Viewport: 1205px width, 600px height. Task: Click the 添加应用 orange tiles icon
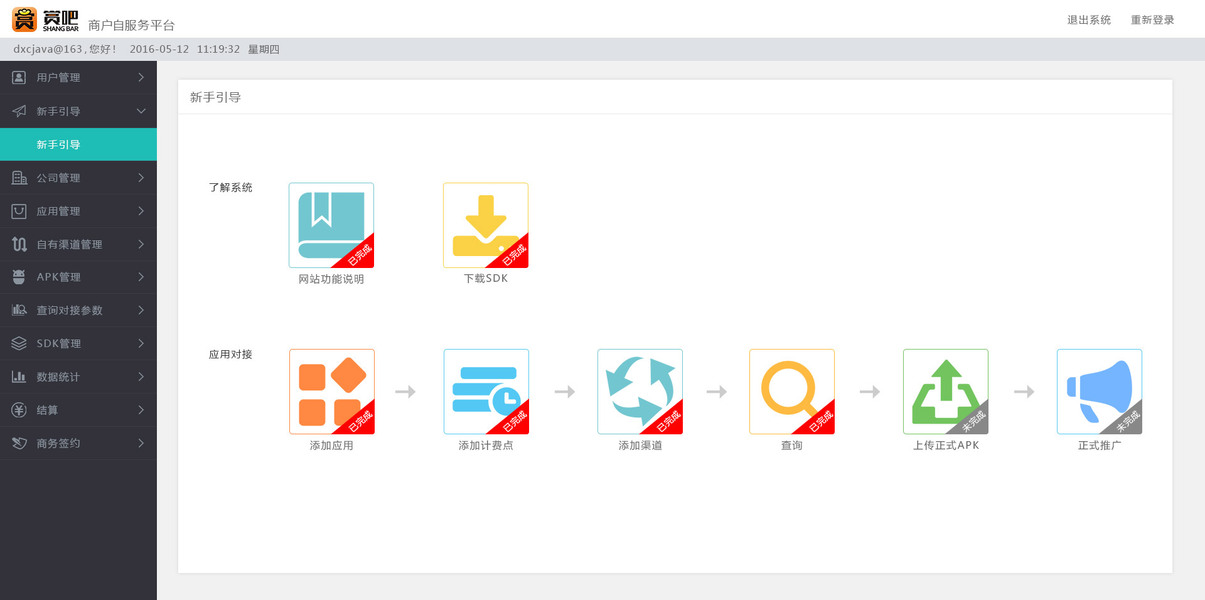pyautogui.click(x=331, y=391)
